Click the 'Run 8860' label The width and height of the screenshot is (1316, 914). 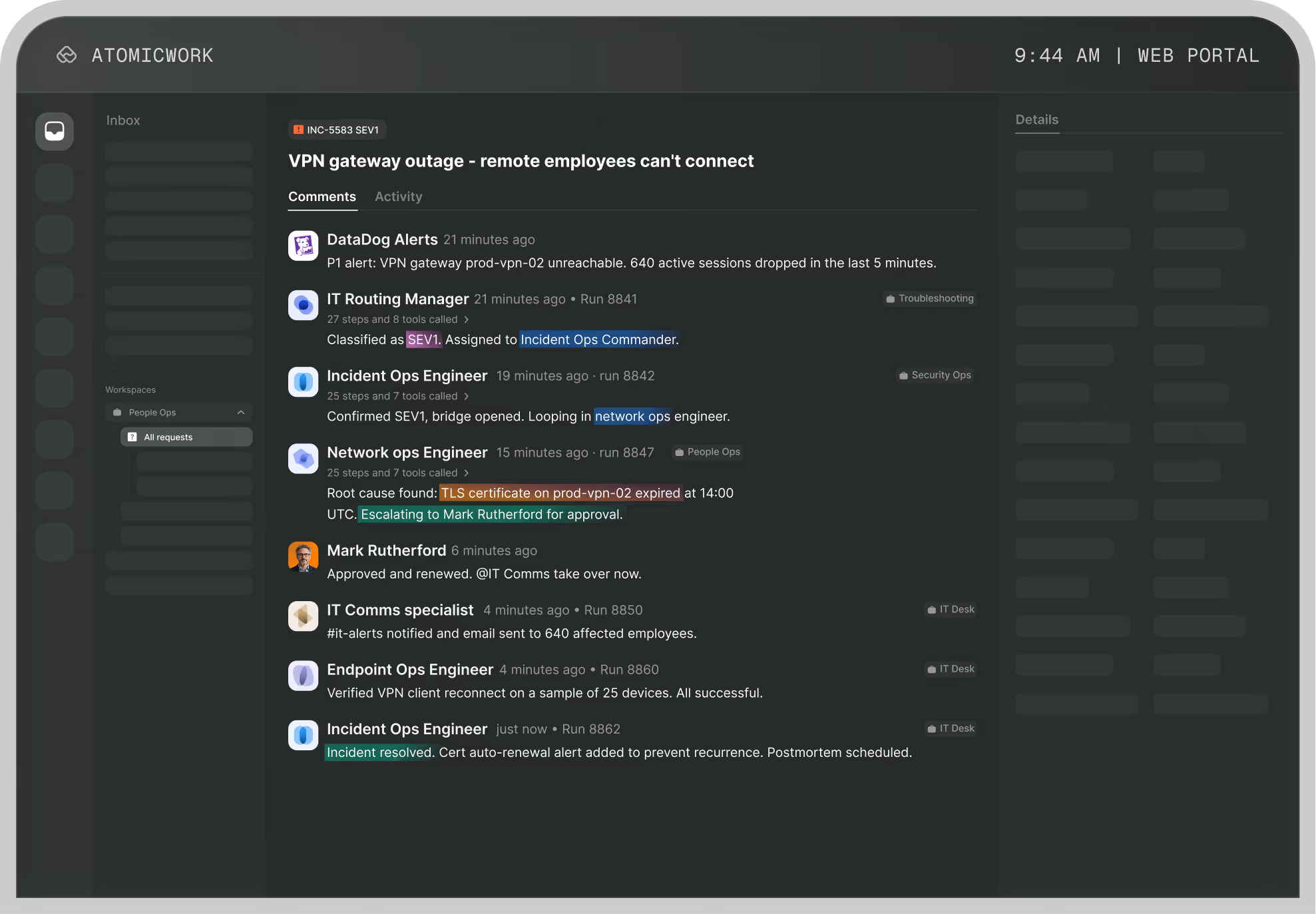click(629, 670)
